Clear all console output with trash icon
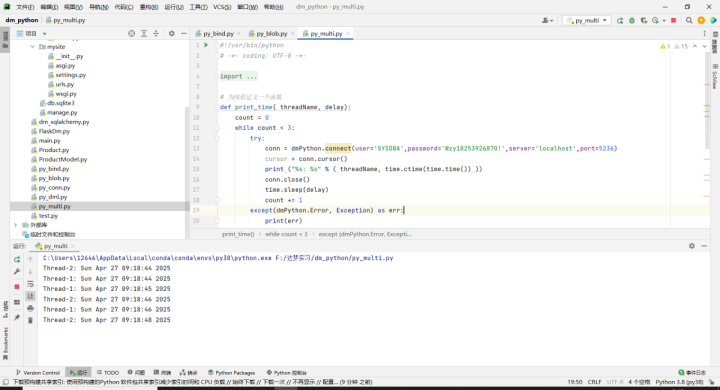 [30, 320]
